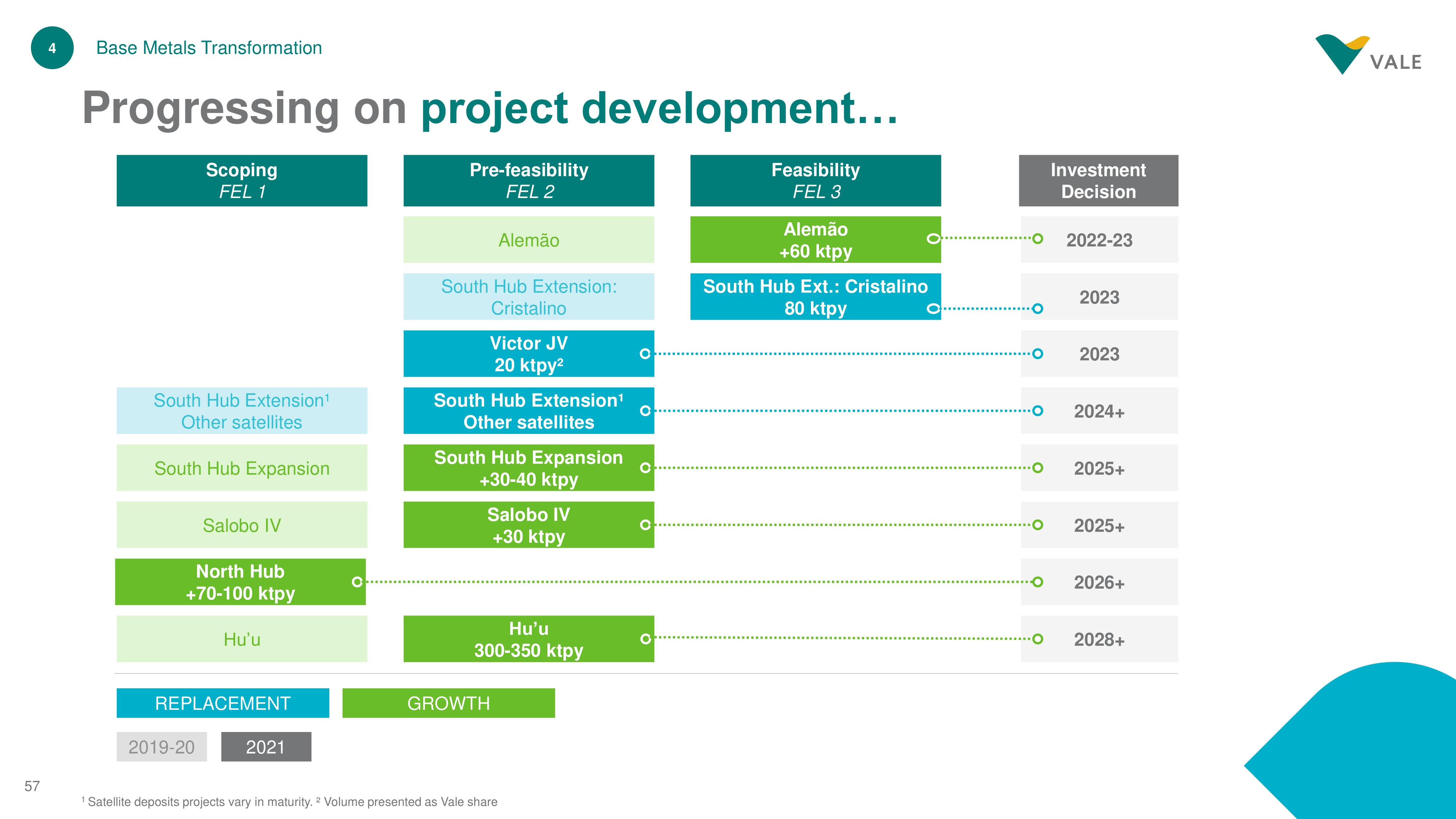Click the North Hub +70-100 ktpy box

(x=240, y=582)
